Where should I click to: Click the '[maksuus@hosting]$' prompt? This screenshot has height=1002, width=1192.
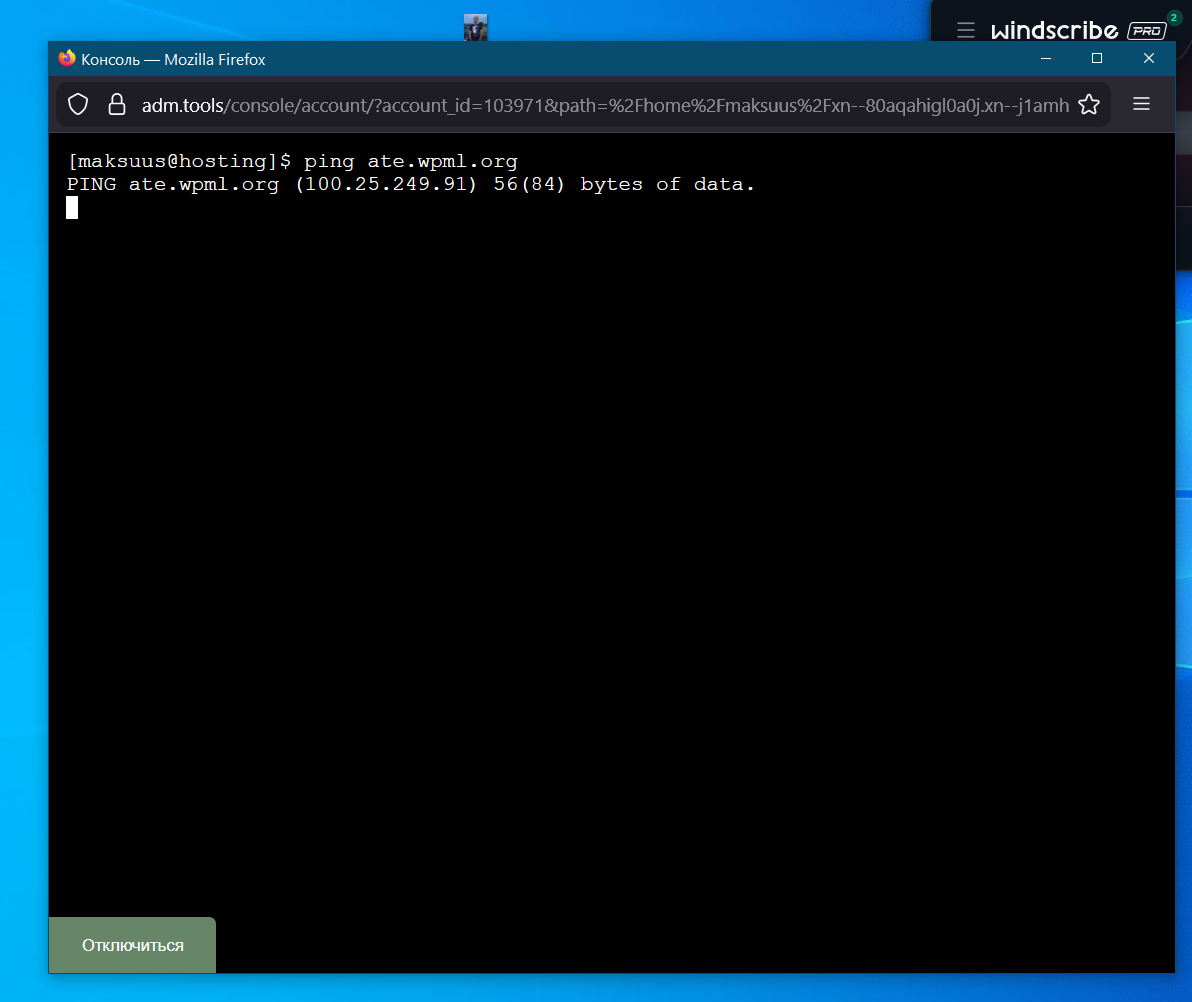click(179, 162)
